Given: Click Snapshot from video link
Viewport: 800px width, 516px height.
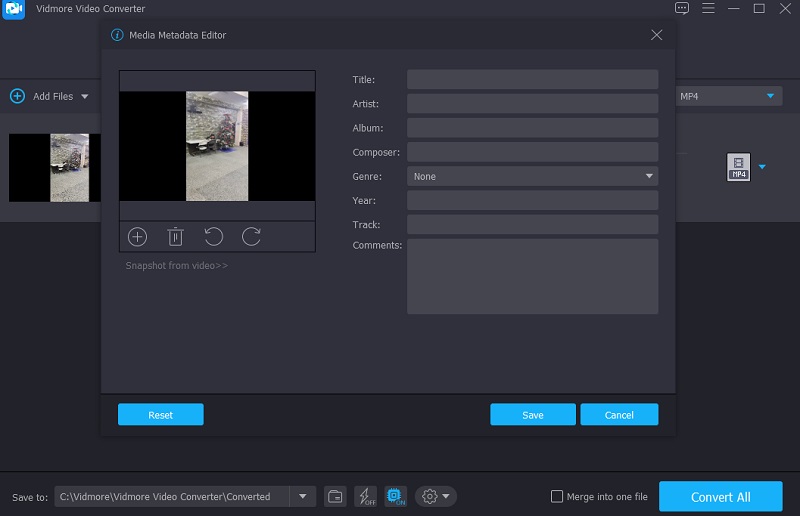Looking at the screenshot, I should 176,266.
